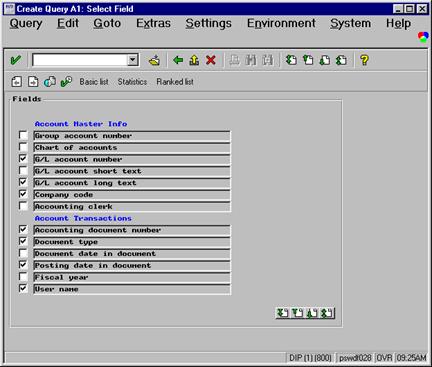
Task: Open the Goto menu
Action: [x=107, y=23]
